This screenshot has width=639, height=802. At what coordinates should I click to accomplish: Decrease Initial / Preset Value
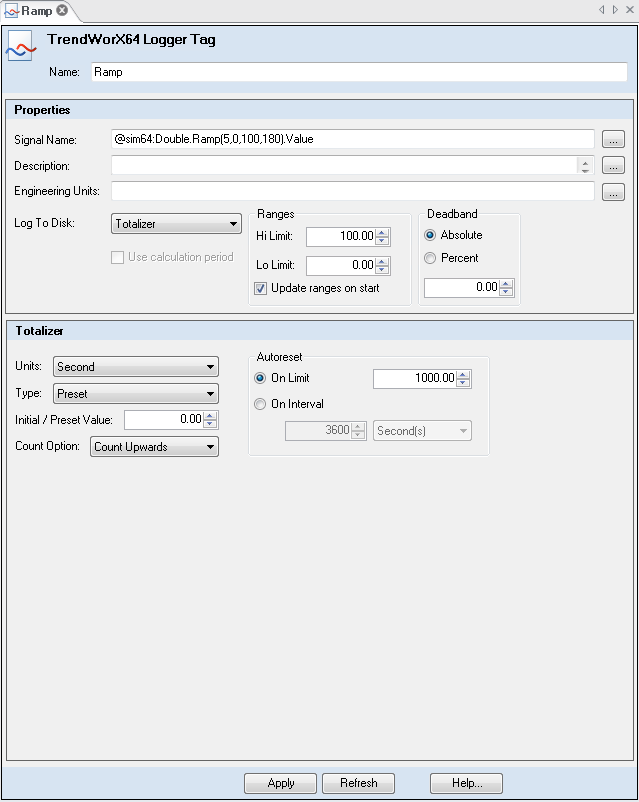[x=210, y=425]
